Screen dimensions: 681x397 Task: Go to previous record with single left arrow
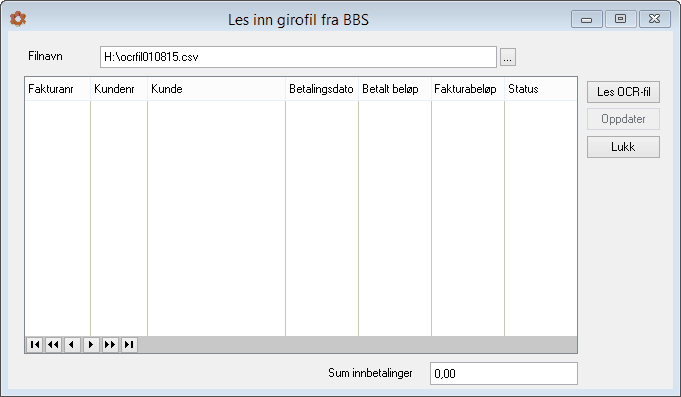coord(72,345)
